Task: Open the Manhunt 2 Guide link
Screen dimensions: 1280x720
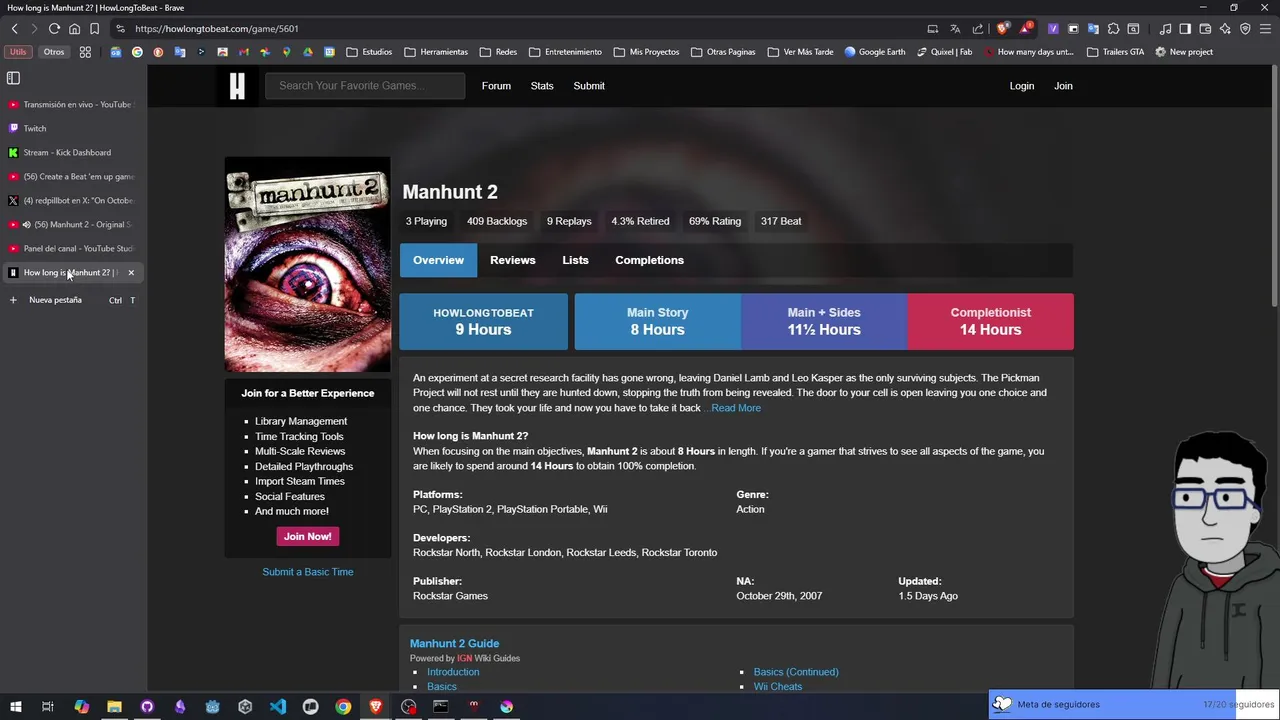Action: coord(454,644)
